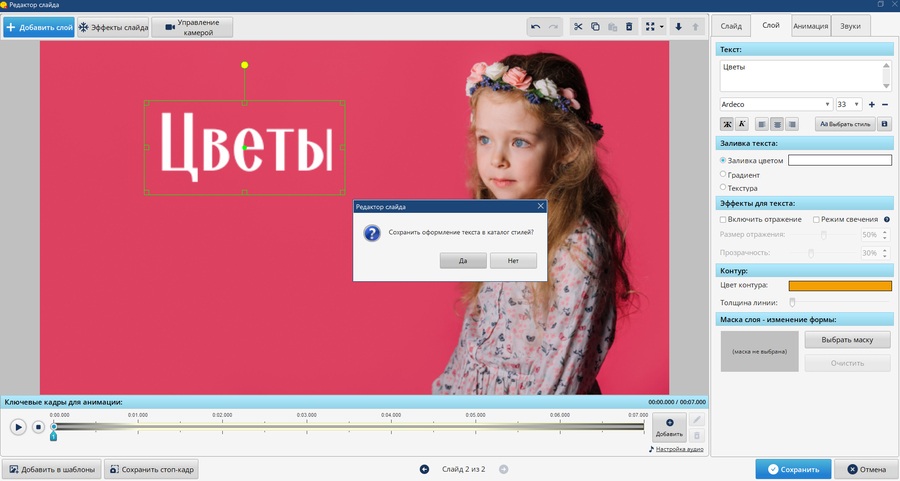Save the text style with the floppy disk icon
This screenshot has width=900, height=481.
[x=884, y=124]
